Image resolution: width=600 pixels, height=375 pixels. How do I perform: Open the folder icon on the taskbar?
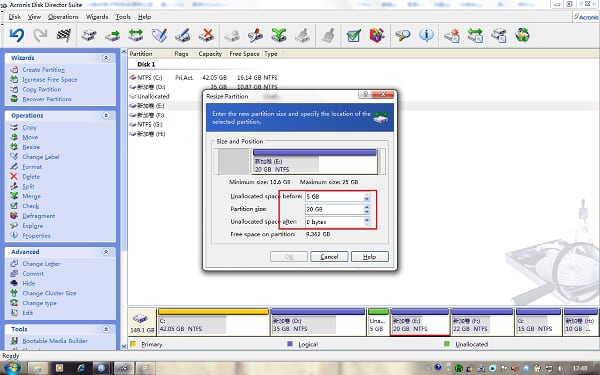pos(38,368)
